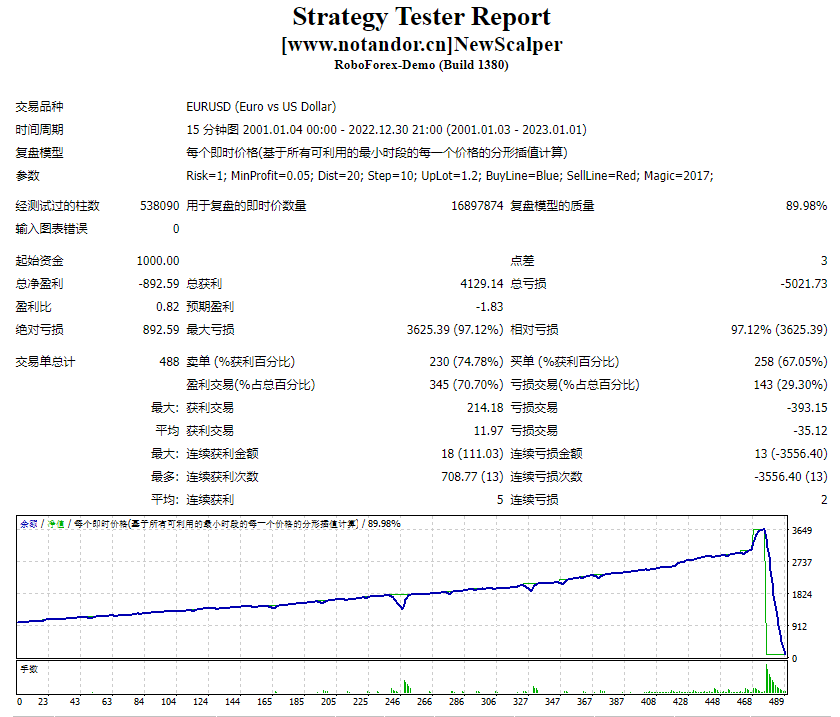Click the 手数 lots panel label
Image resolution: width=840 pixels, height=717 pixels.
coord(29,669)
